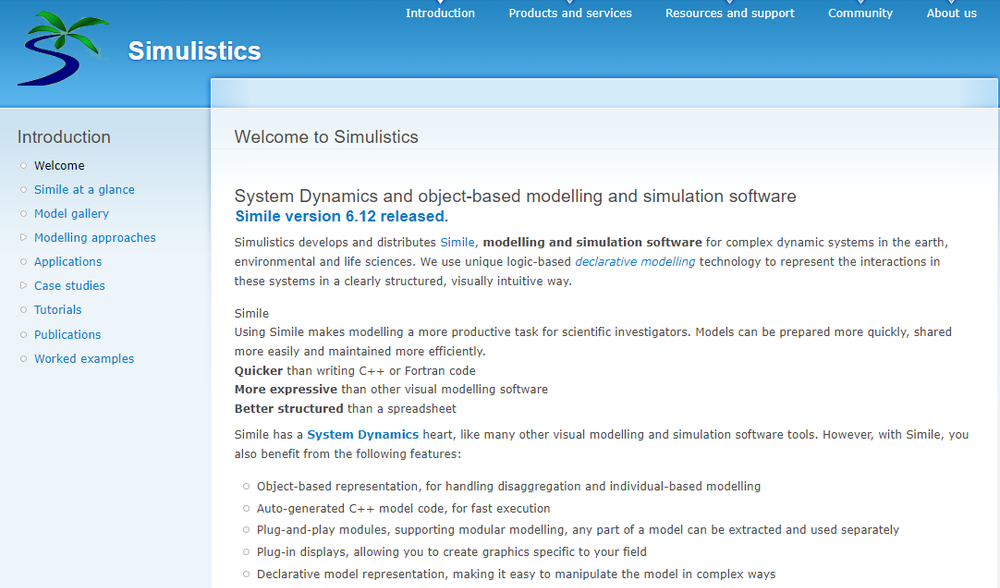The image size is (1000, 588).
Task: Open the Introduction top menu
Action: tap(440, 13)
